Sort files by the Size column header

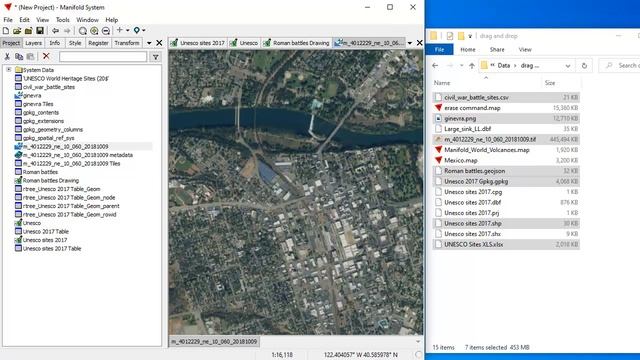pos(550,83)
